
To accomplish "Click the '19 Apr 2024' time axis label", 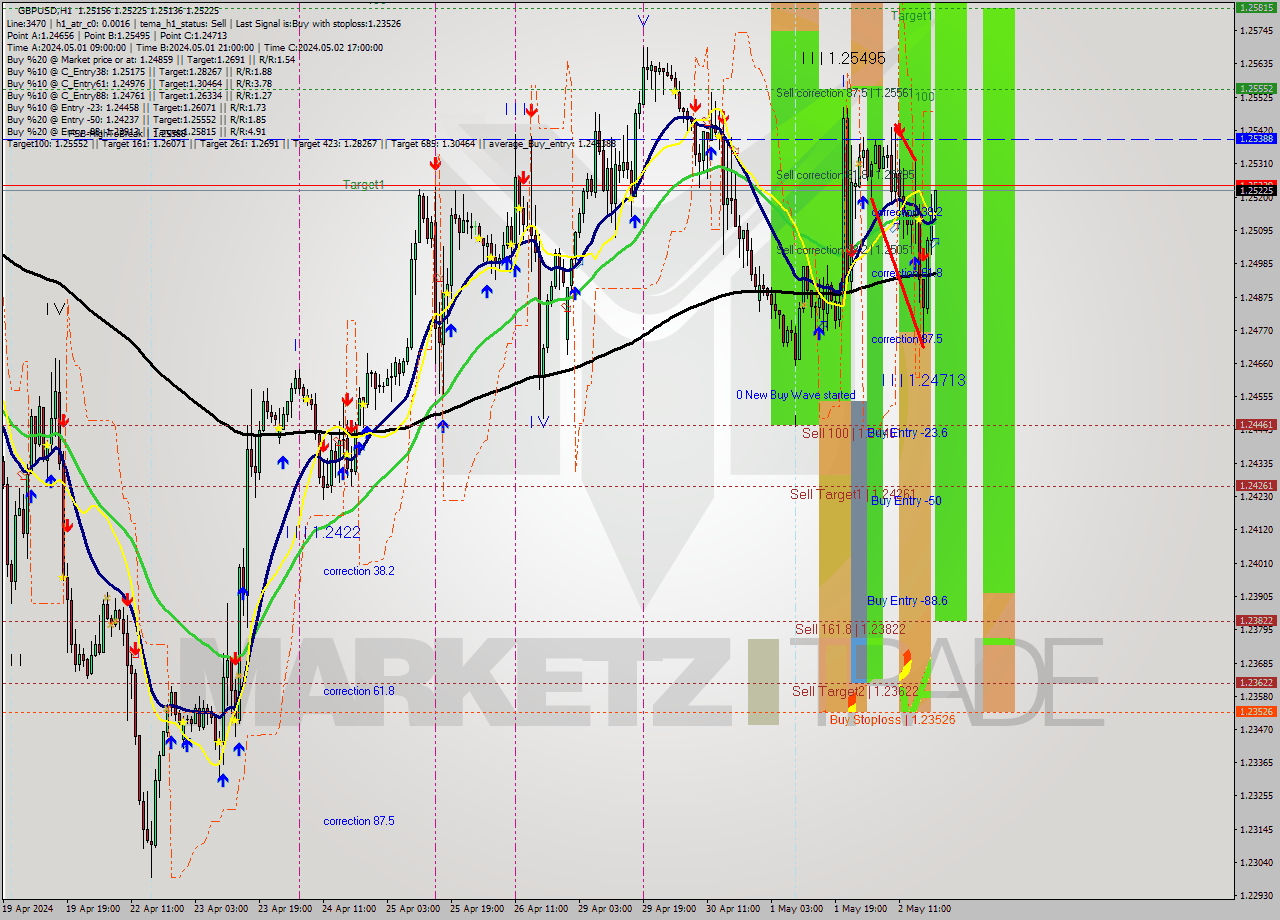I will tap(30, 909).
